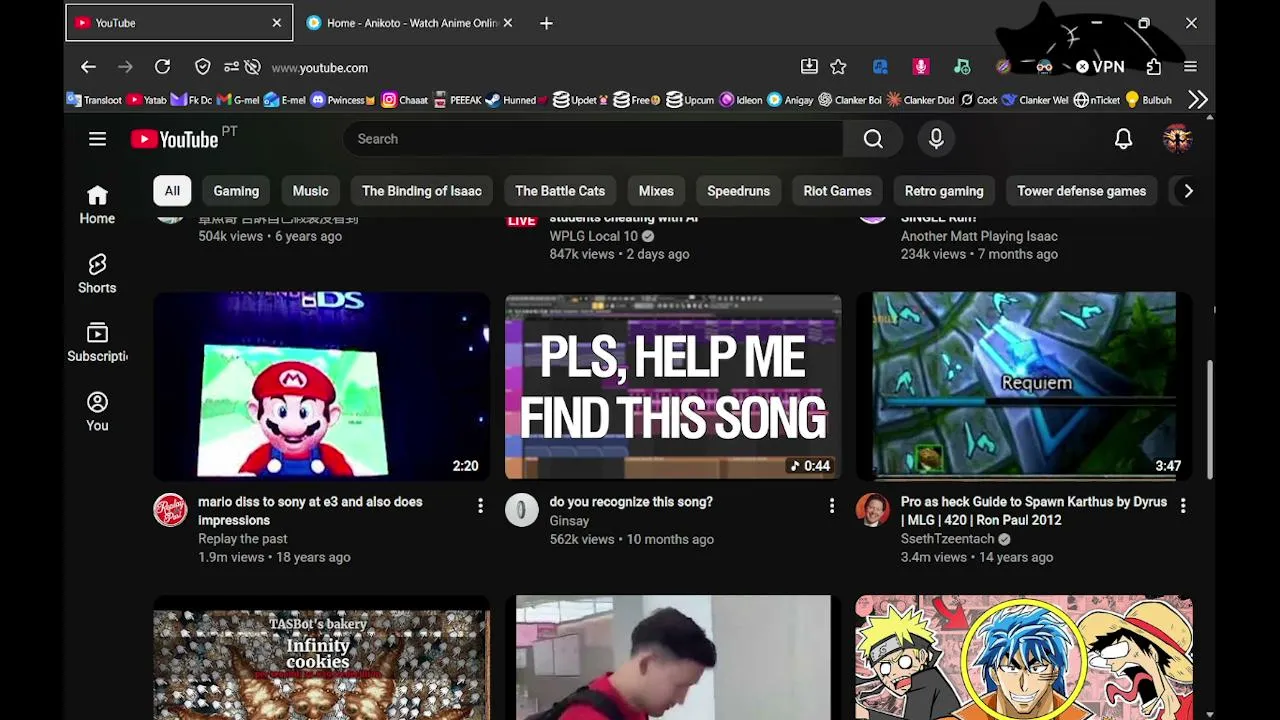
Task: Click the shield icon beside address bar
Action: pyautogui.click(x=203, y=67)
